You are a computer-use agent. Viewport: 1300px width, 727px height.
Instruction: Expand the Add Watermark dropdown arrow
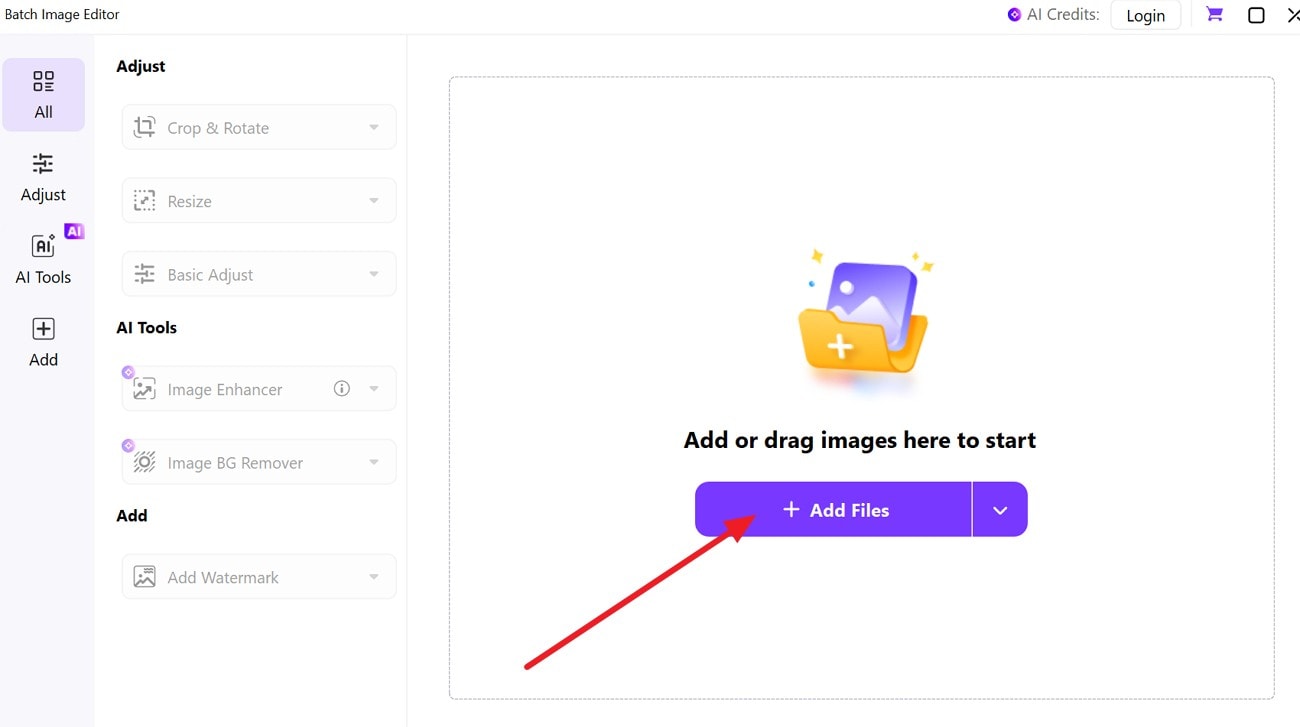pyautogui.click(x=372, y=576)
